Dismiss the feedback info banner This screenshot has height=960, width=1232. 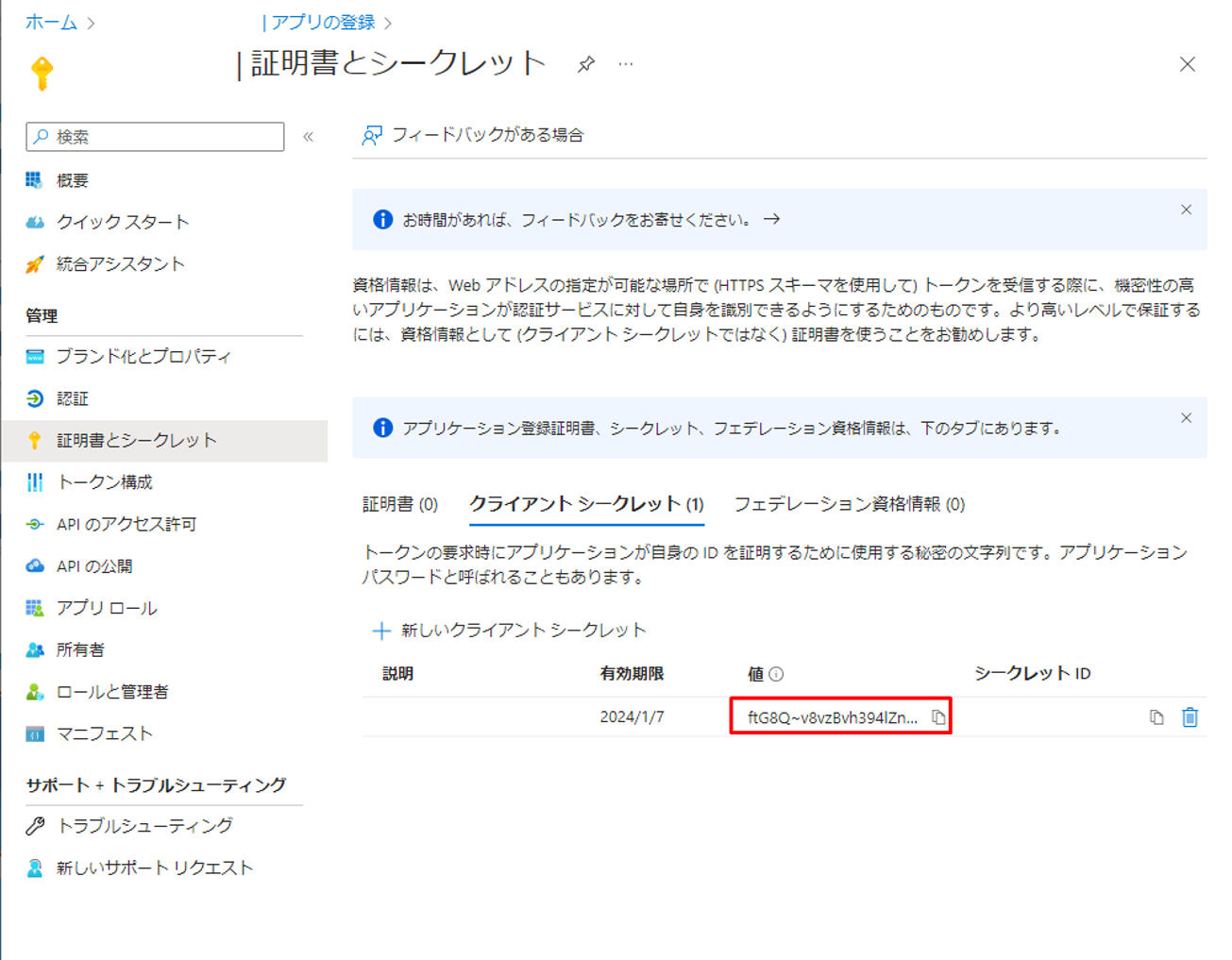coord(1186,210)
